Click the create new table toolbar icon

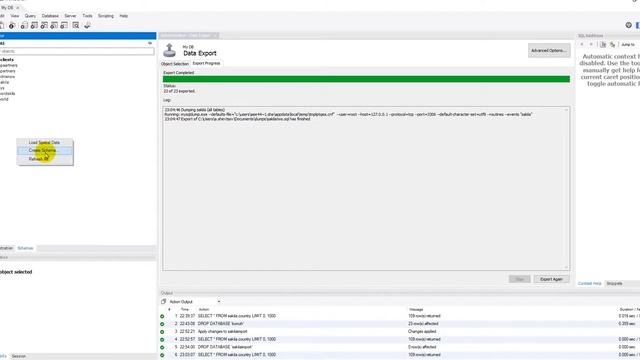click(34, 26)
